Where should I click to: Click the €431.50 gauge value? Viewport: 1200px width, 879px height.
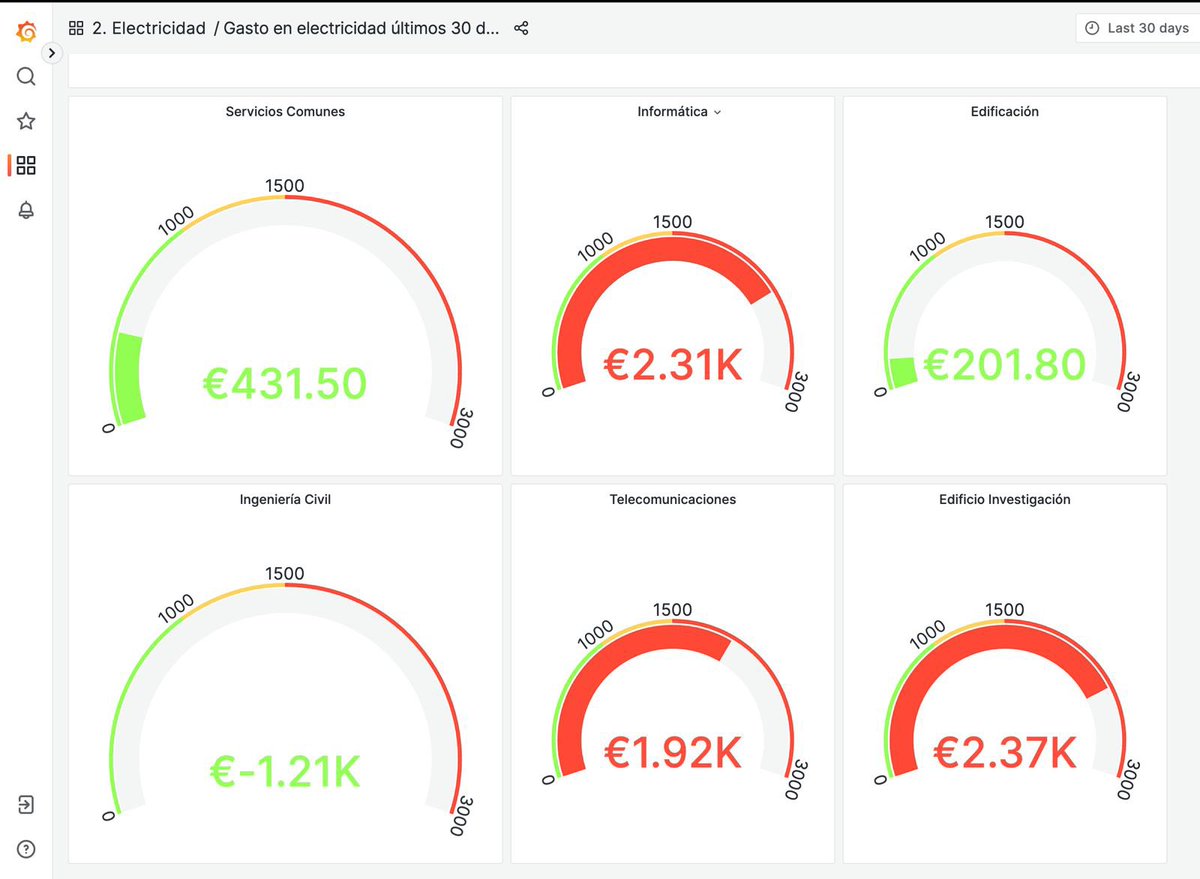285,383
